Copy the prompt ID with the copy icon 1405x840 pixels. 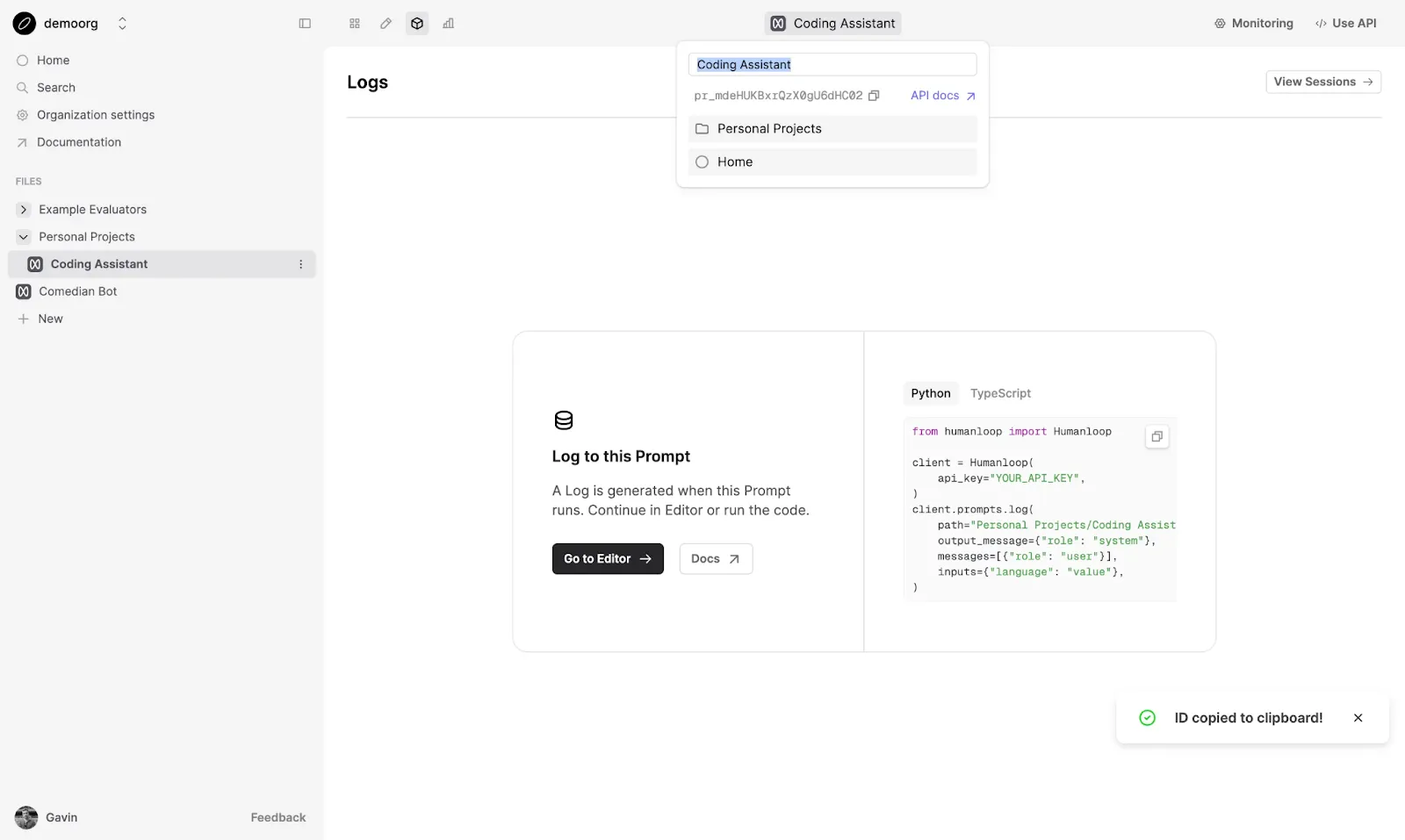click(x=874, y=96)
